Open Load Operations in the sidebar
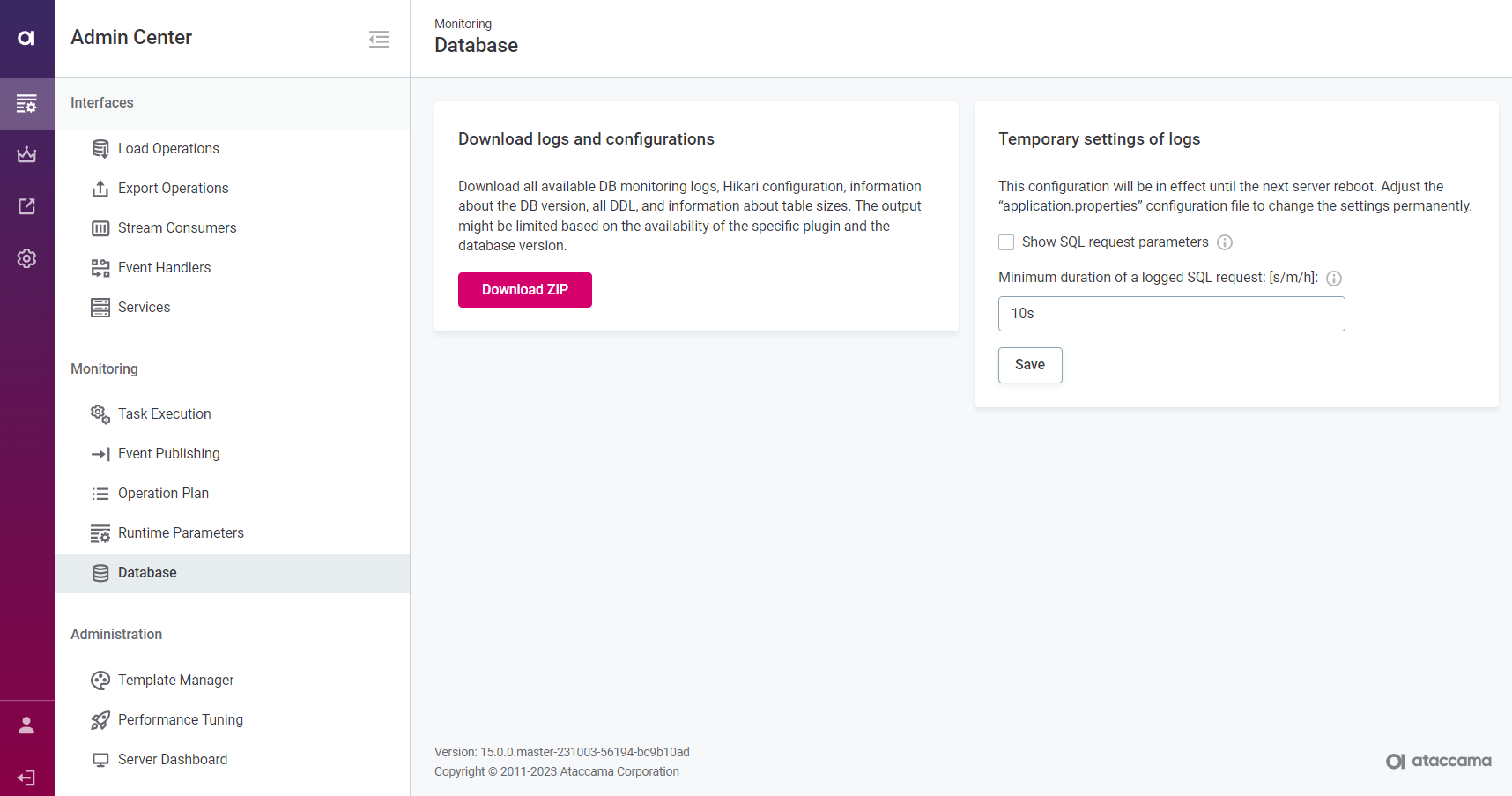Image resolution: width=1512 pixels, height=796 pixels. (168, 149)
